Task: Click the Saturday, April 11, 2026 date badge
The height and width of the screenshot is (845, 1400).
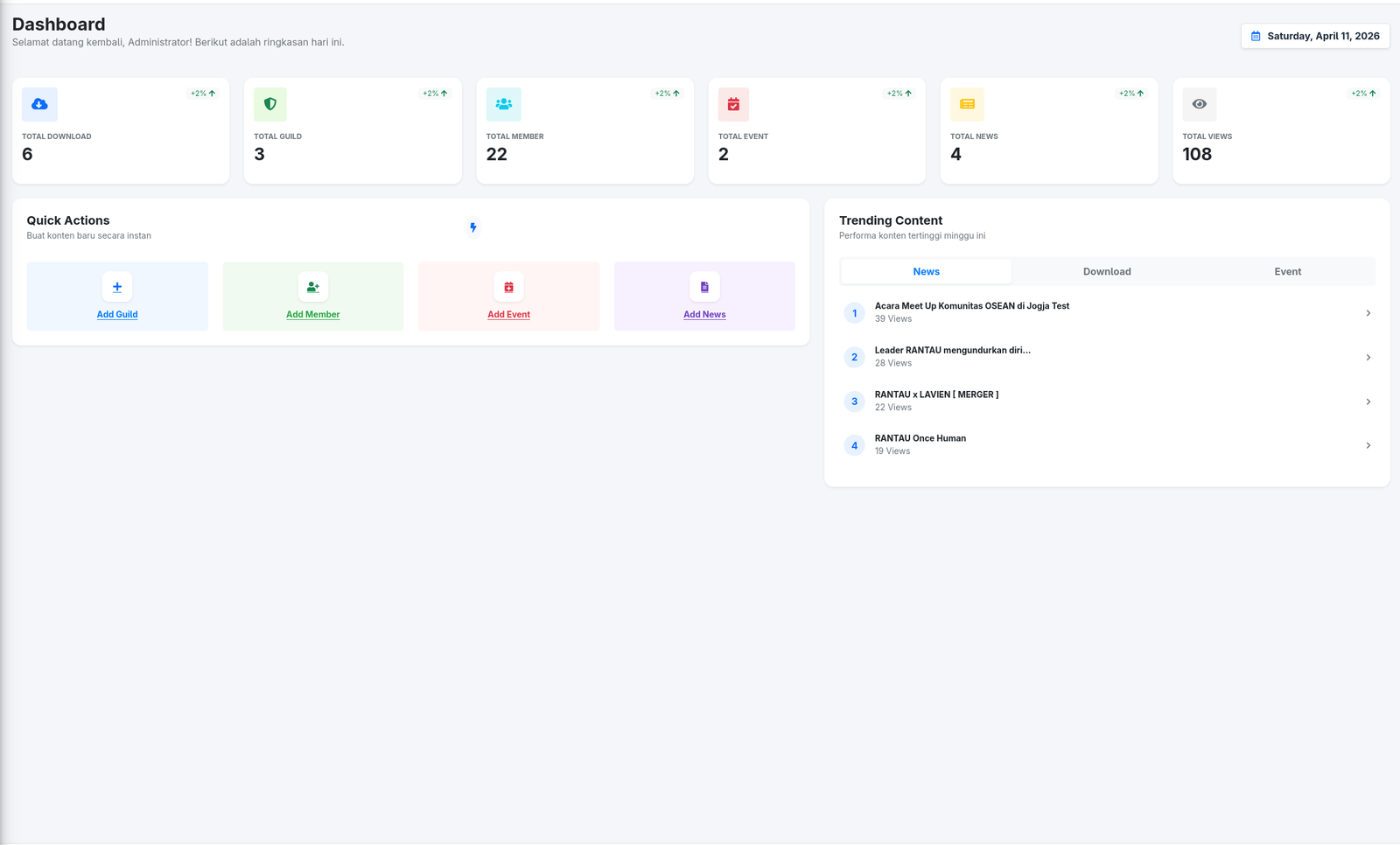Action: 1315,36
